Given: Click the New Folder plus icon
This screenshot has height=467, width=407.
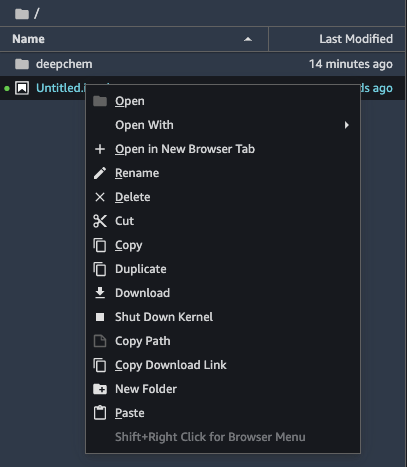Looking at the screenshot, I should pos(100,389).
